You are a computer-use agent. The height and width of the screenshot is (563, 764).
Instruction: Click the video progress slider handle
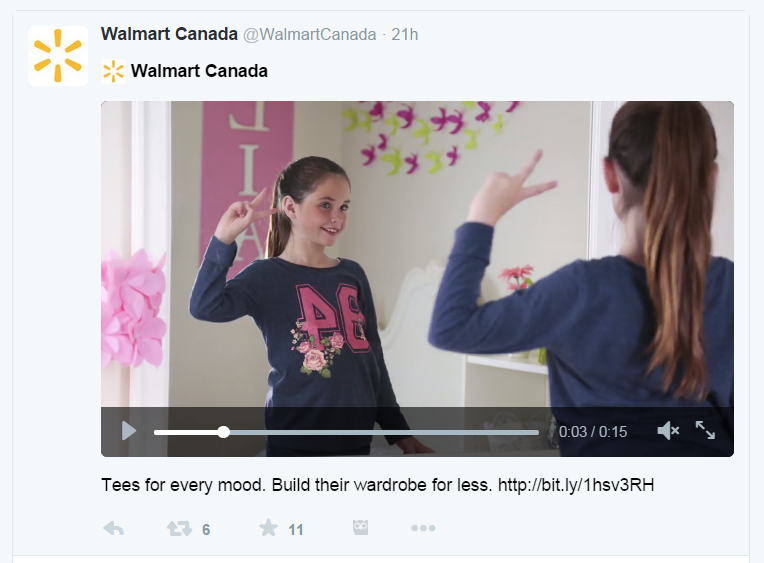pyautogui.click(x=223, y=432)
